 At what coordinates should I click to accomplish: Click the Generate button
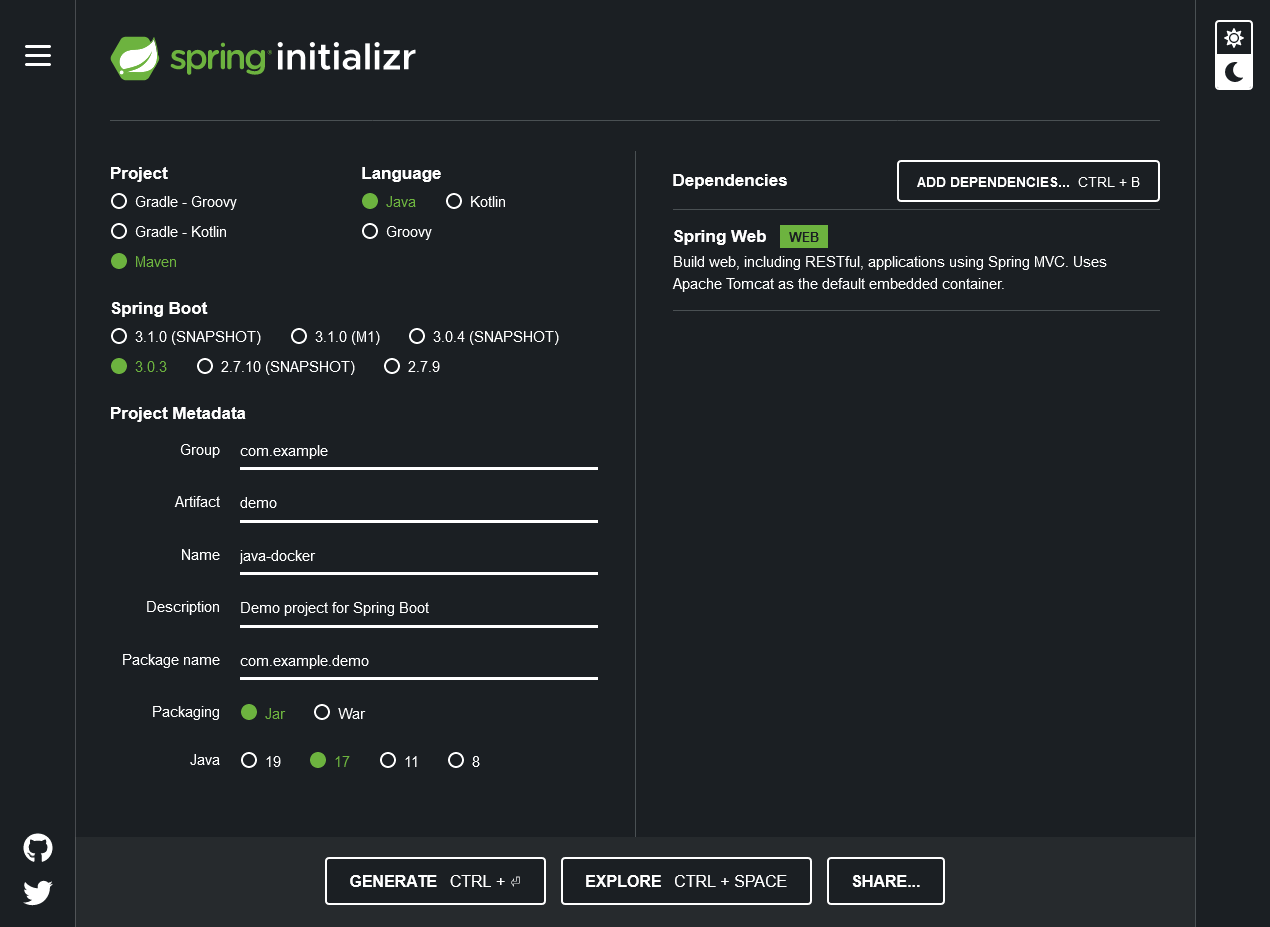(435, 881)
